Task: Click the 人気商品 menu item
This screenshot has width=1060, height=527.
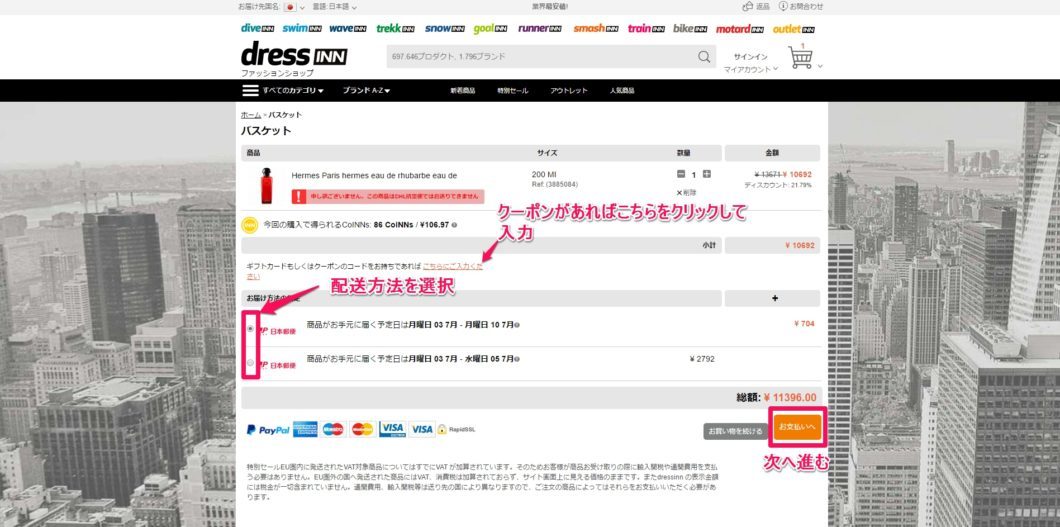Action: 621,91
